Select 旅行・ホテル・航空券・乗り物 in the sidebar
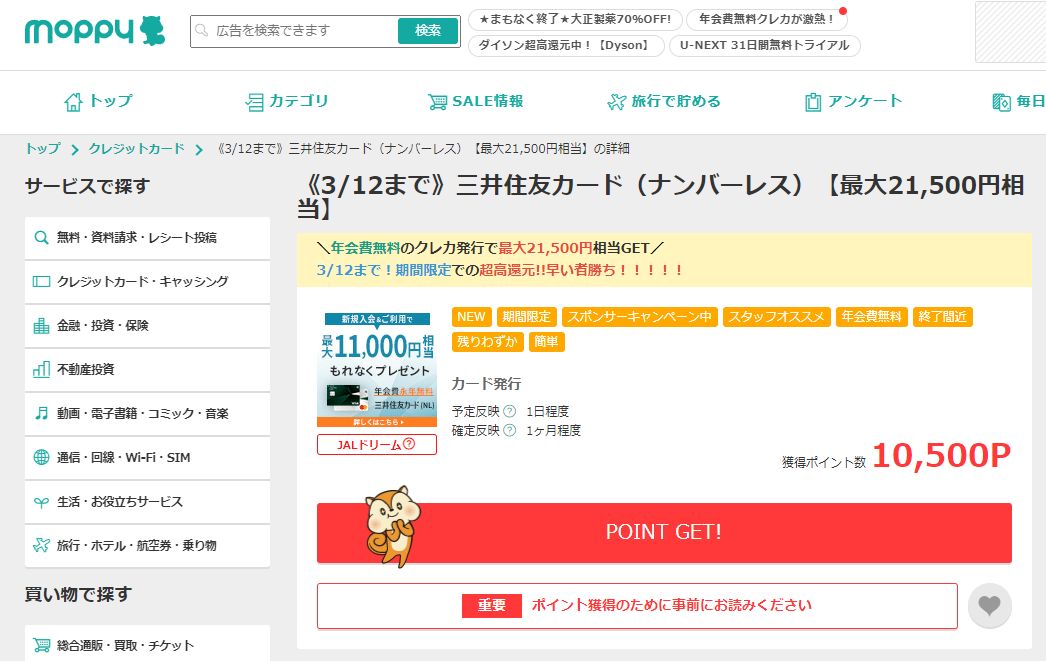Viewport: 1046px width, 661px height. 147,546
